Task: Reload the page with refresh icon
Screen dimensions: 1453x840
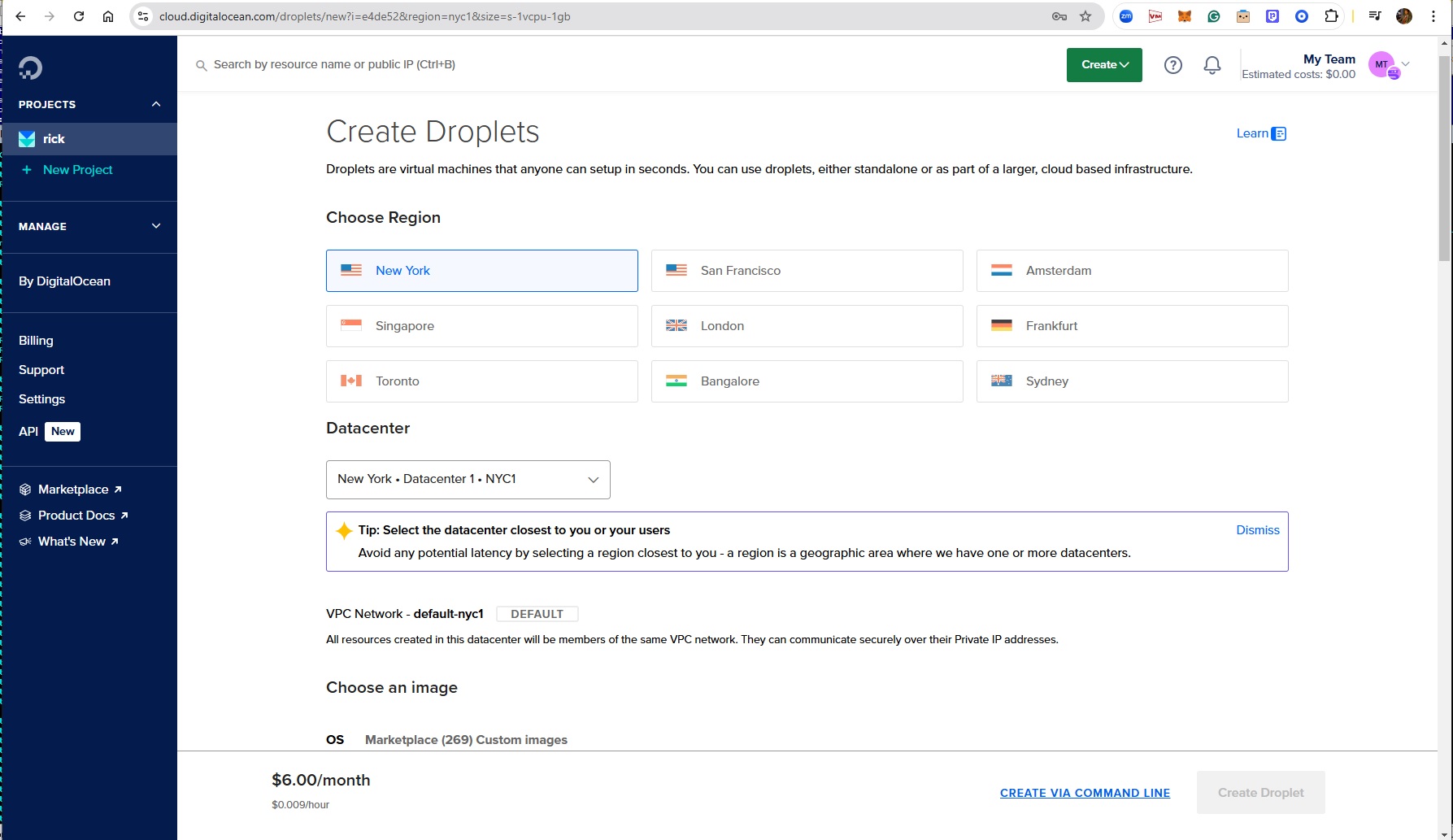Action: click(79, 16)
